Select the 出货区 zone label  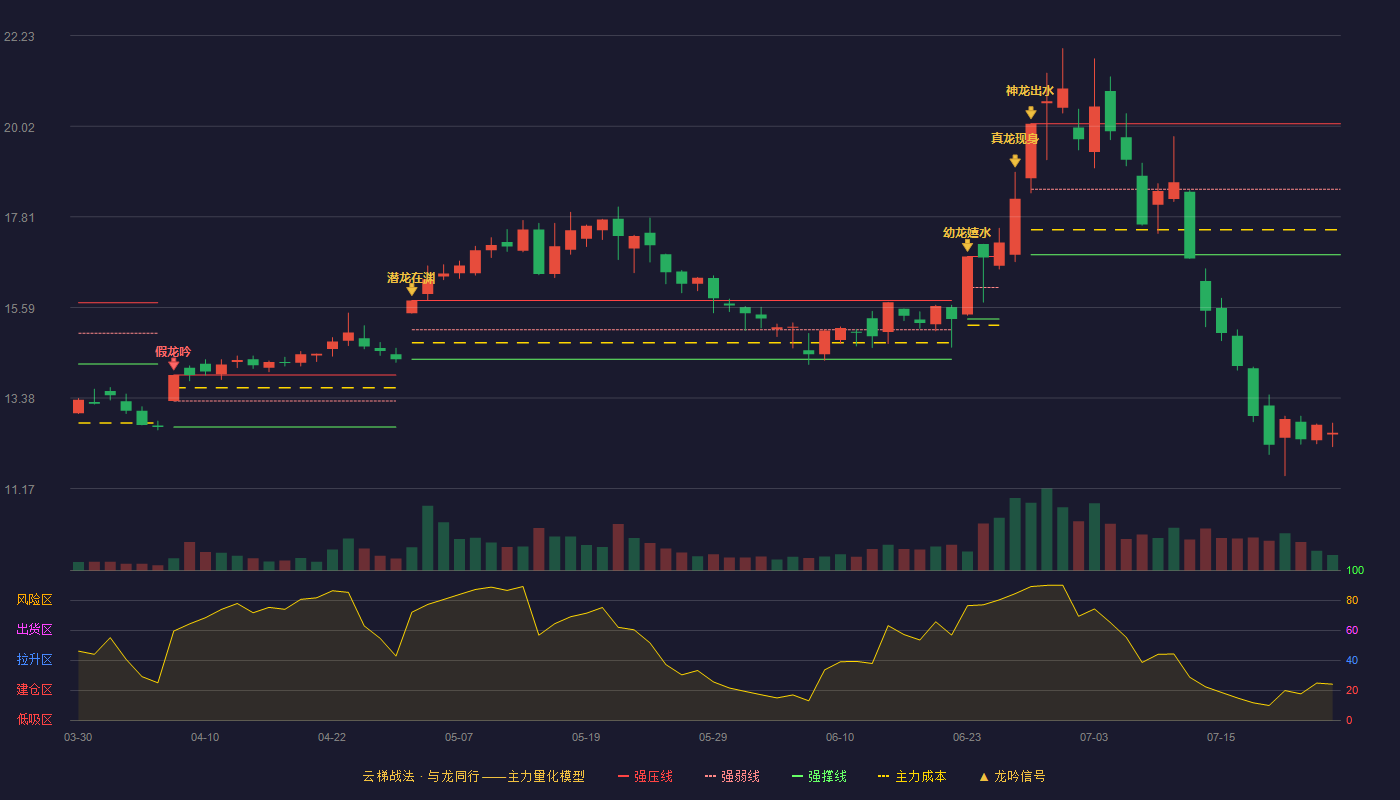pyautogui.click(x=34, y=630)
